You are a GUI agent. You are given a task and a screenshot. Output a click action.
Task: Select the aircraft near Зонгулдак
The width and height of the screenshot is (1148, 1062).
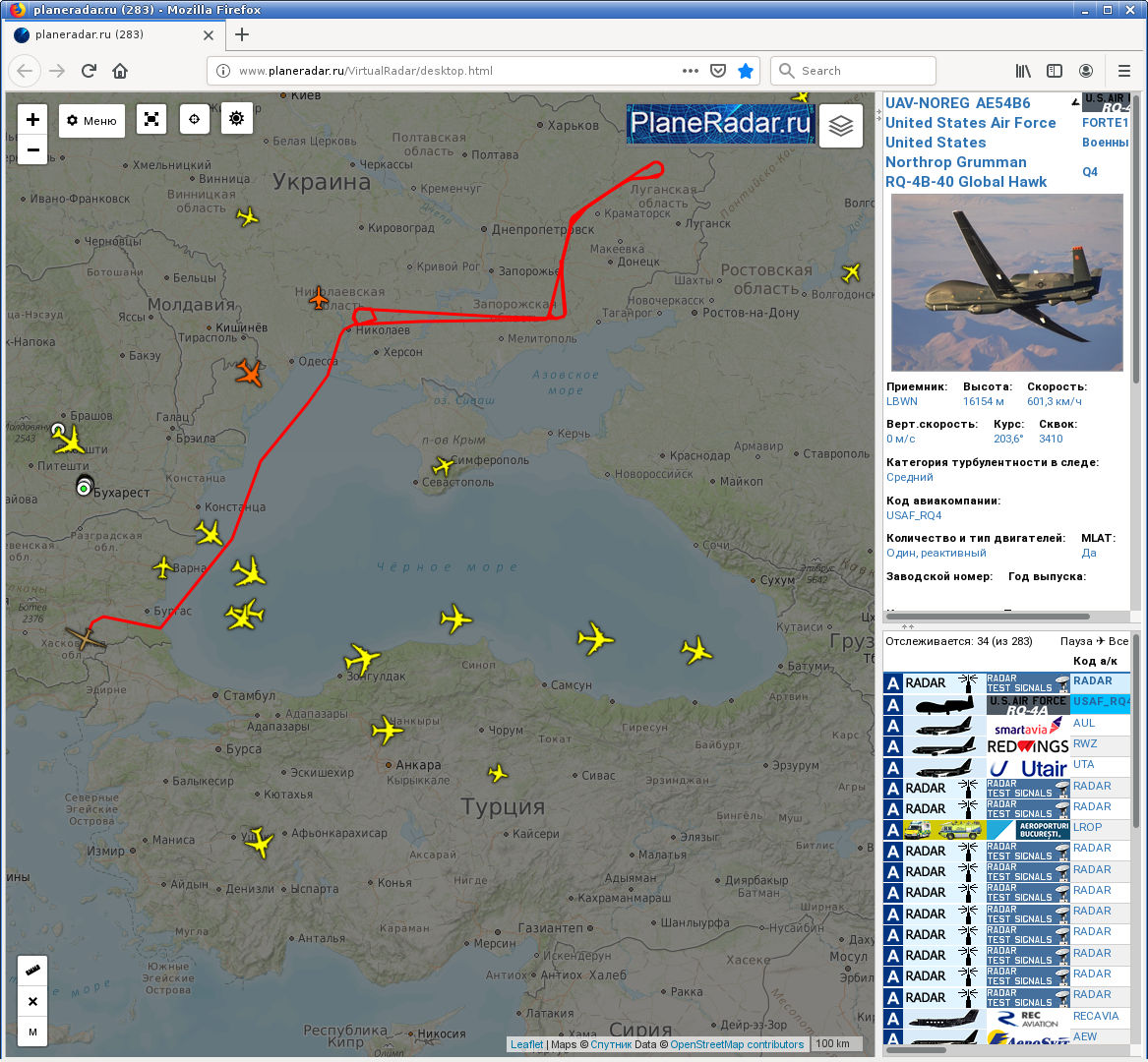point(362,659)
